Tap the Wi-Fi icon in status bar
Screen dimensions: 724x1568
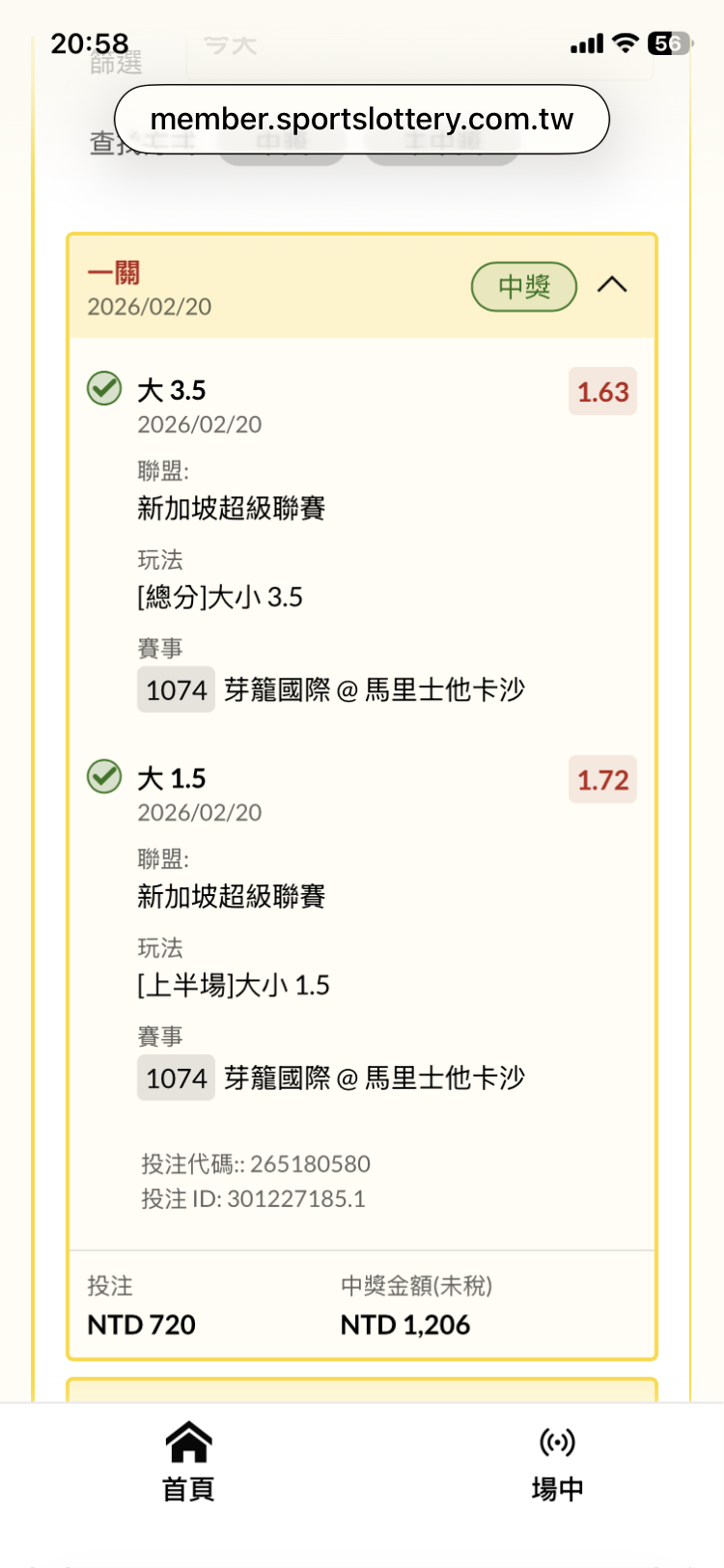click(x=626, y=43)
